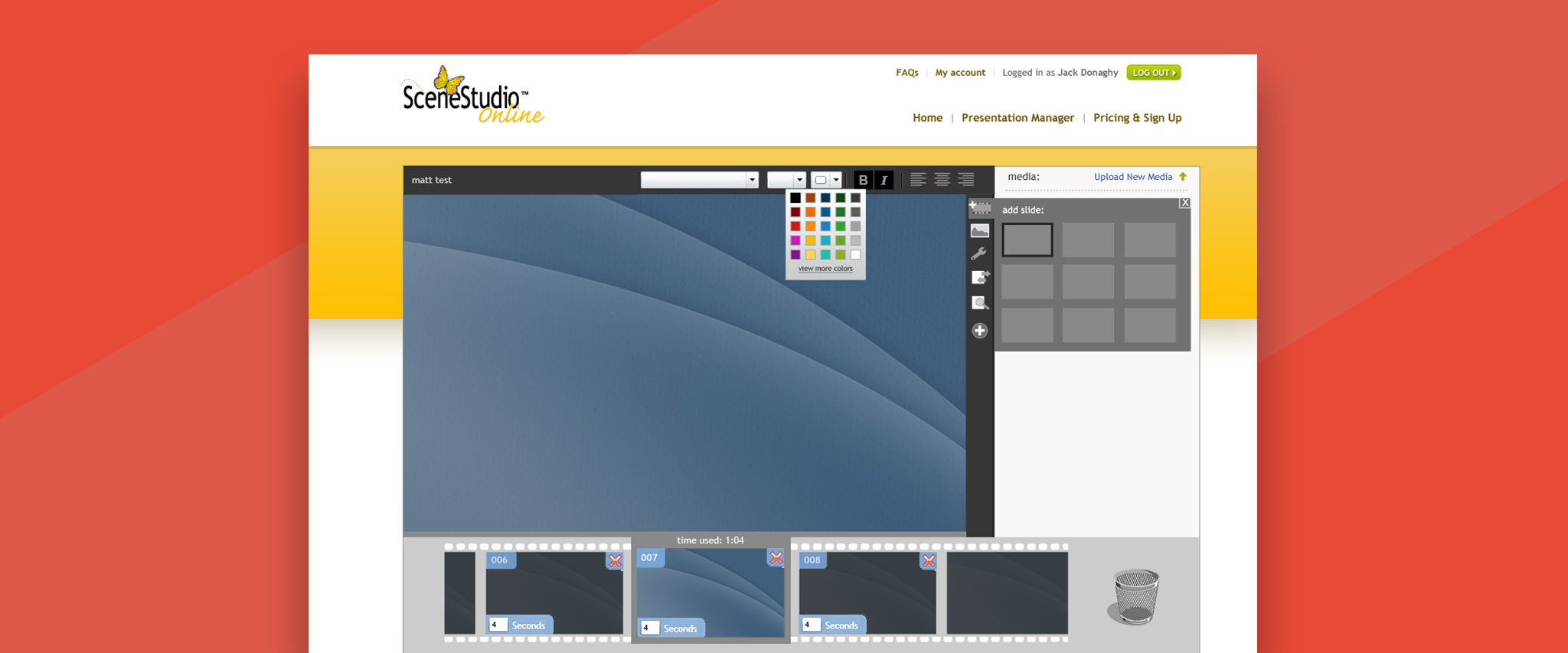Select slide 007 thumbnail in filmstrip
Screen dimensions: 1568x653
click(x=710, y=593)
